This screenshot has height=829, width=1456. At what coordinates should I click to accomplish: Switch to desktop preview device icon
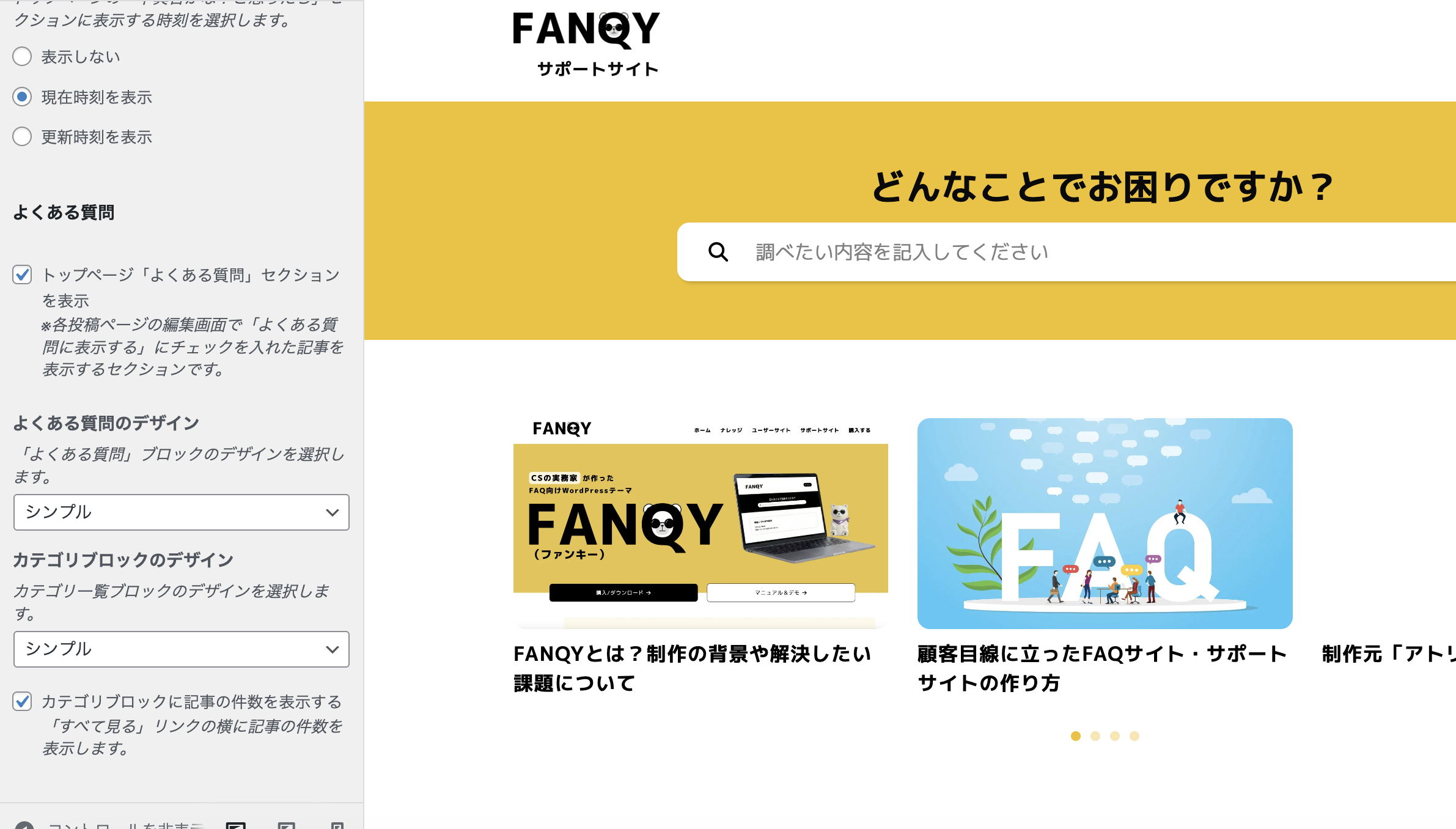[x=236, y=825]
